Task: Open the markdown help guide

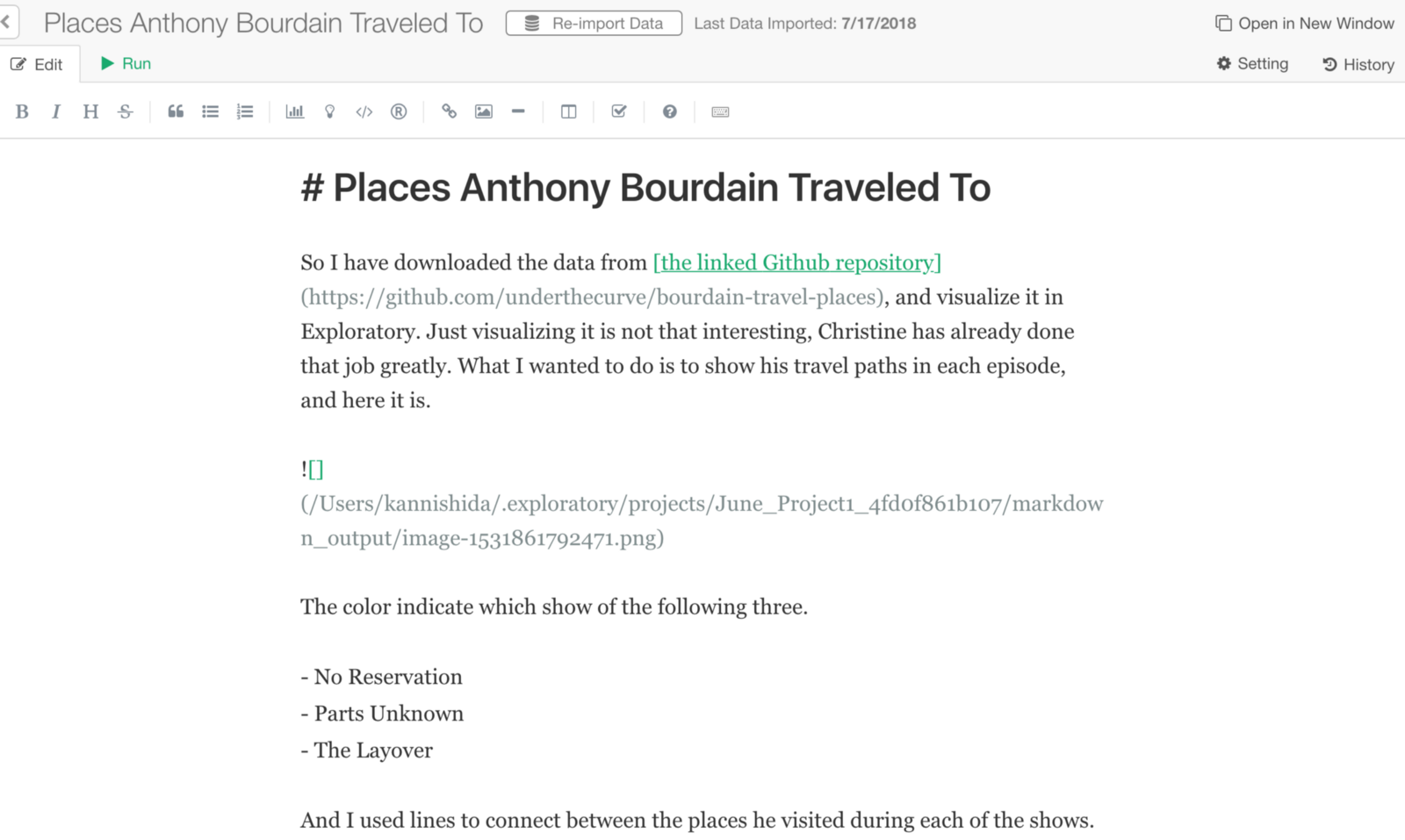Action: [670, 111]
